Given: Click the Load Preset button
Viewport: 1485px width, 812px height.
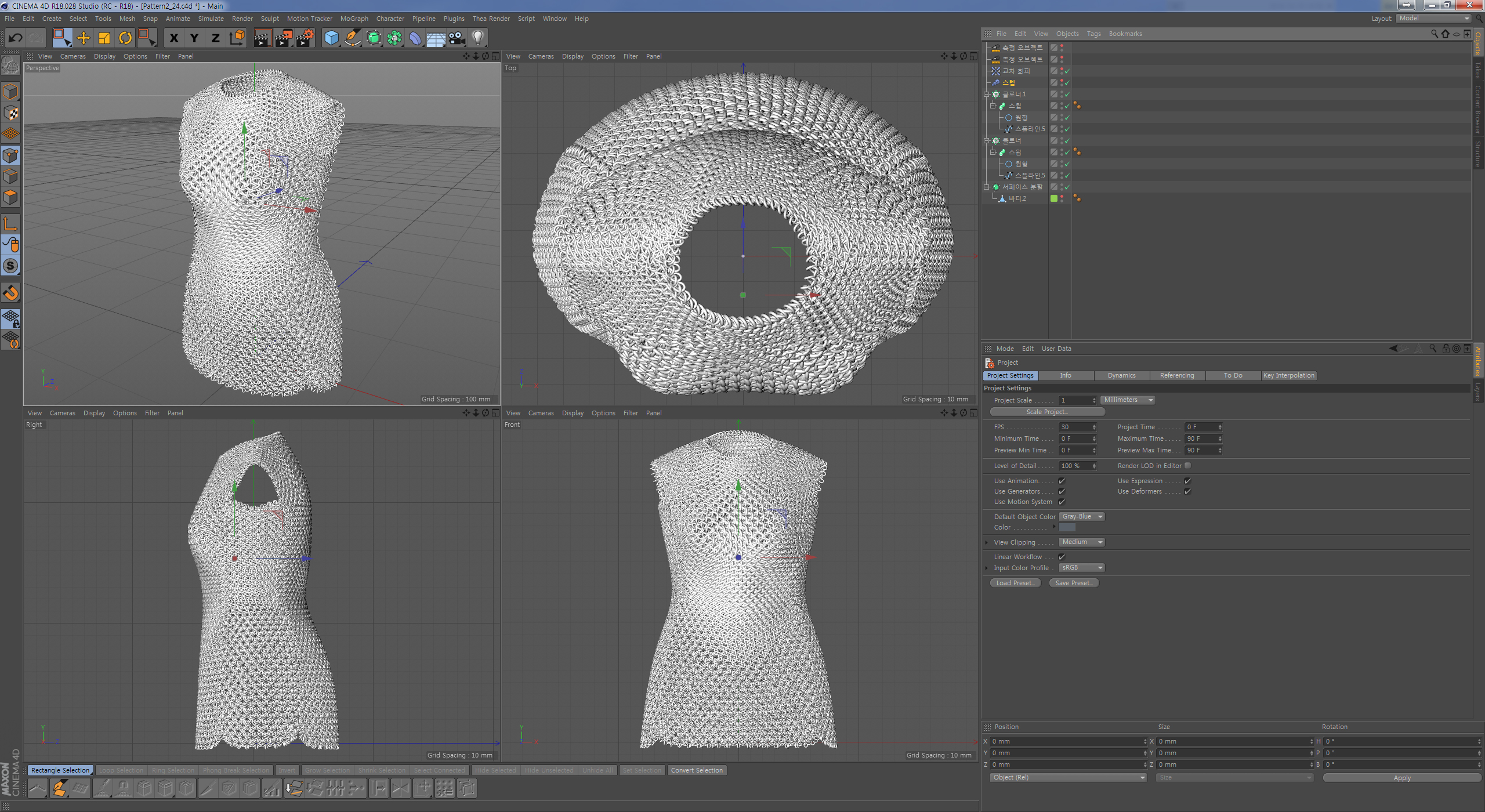Looking at the screenshot, I should tap(1015, 583).
